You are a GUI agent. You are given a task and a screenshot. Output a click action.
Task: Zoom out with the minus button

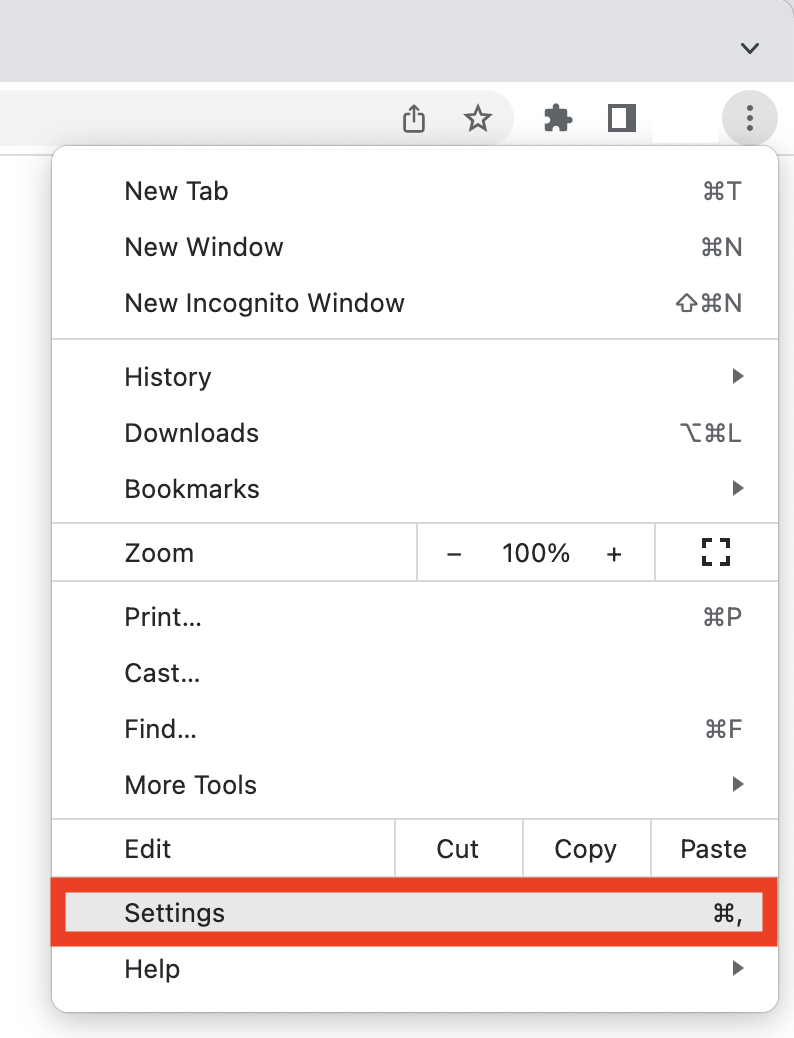pos(454,553)
